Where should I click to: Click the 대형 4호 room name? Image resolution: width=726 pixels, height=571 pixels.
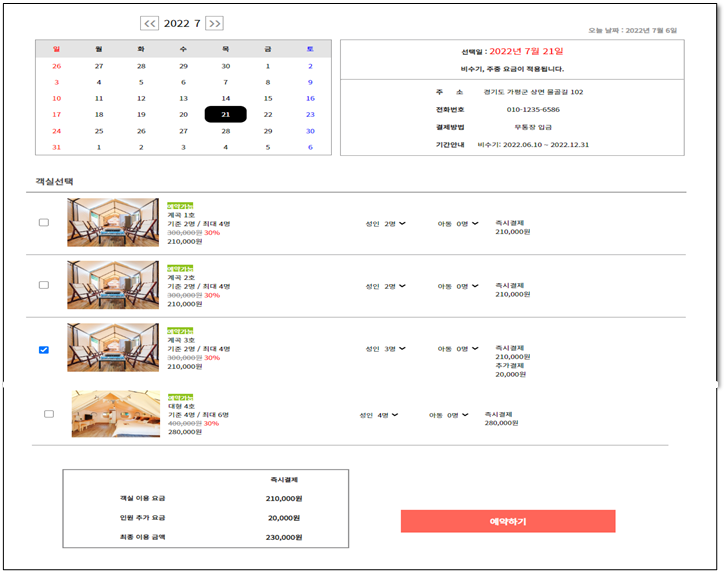pos(182,406)
